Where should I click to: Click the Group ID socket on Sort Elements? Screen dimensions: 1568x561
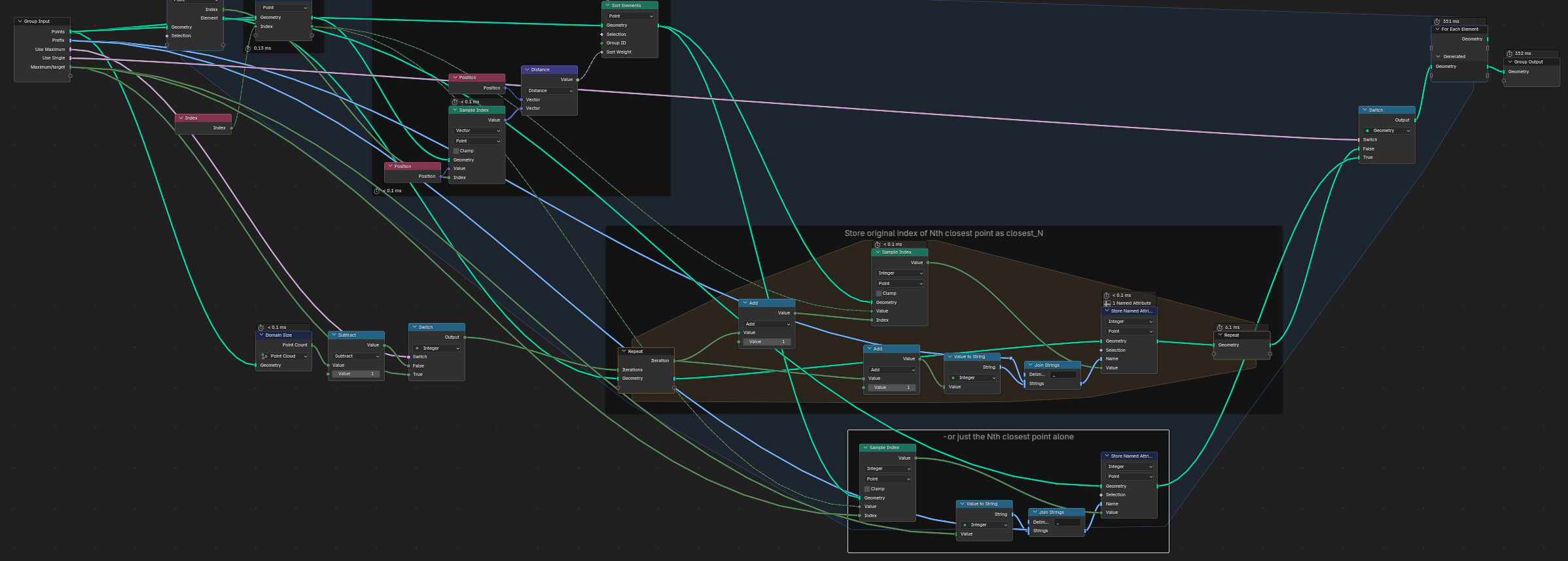tap(601, 43)
